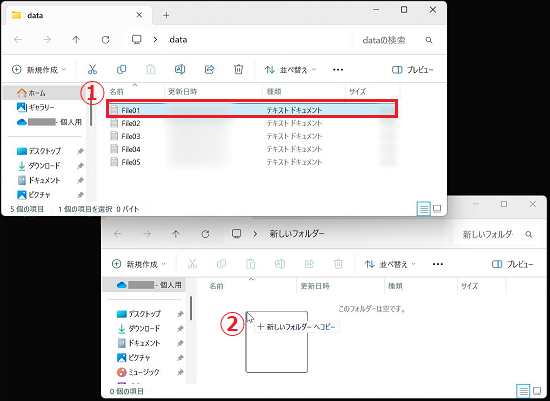The image size is (550, 401).
Task: Toggle プレビュー pane in data window
Action: (412, 70)
